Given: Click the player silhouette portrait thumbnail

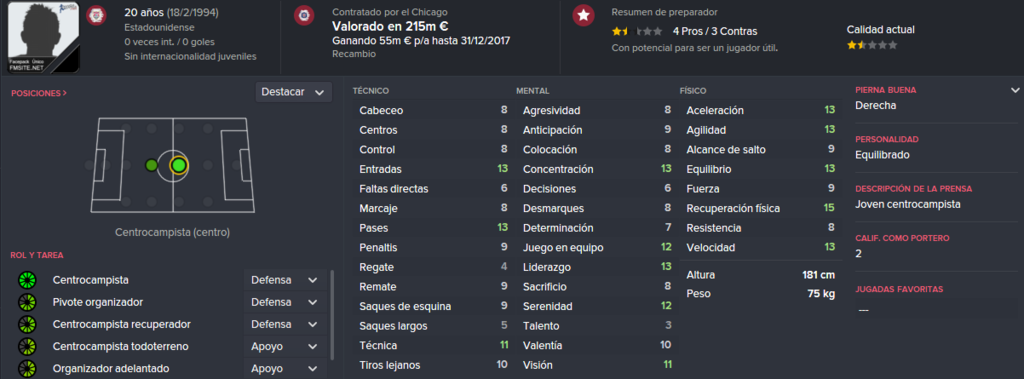Looking at the screenshot, I should pos(43,37).
